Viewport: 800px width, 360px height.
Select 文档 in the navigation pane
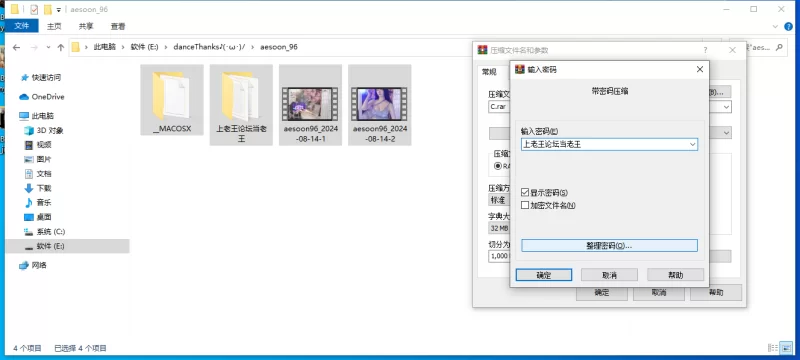(44, 173)
